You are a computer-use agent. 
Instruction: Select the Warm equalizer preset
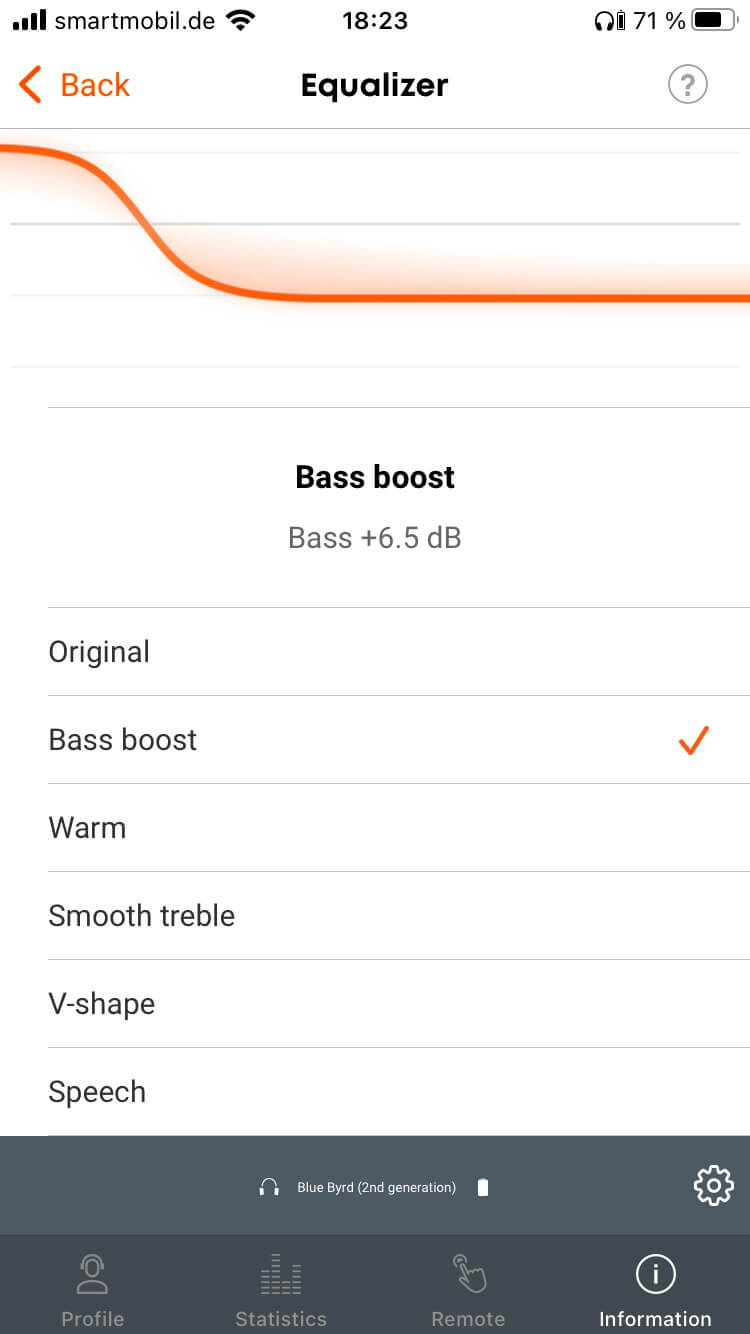point(87,828)
